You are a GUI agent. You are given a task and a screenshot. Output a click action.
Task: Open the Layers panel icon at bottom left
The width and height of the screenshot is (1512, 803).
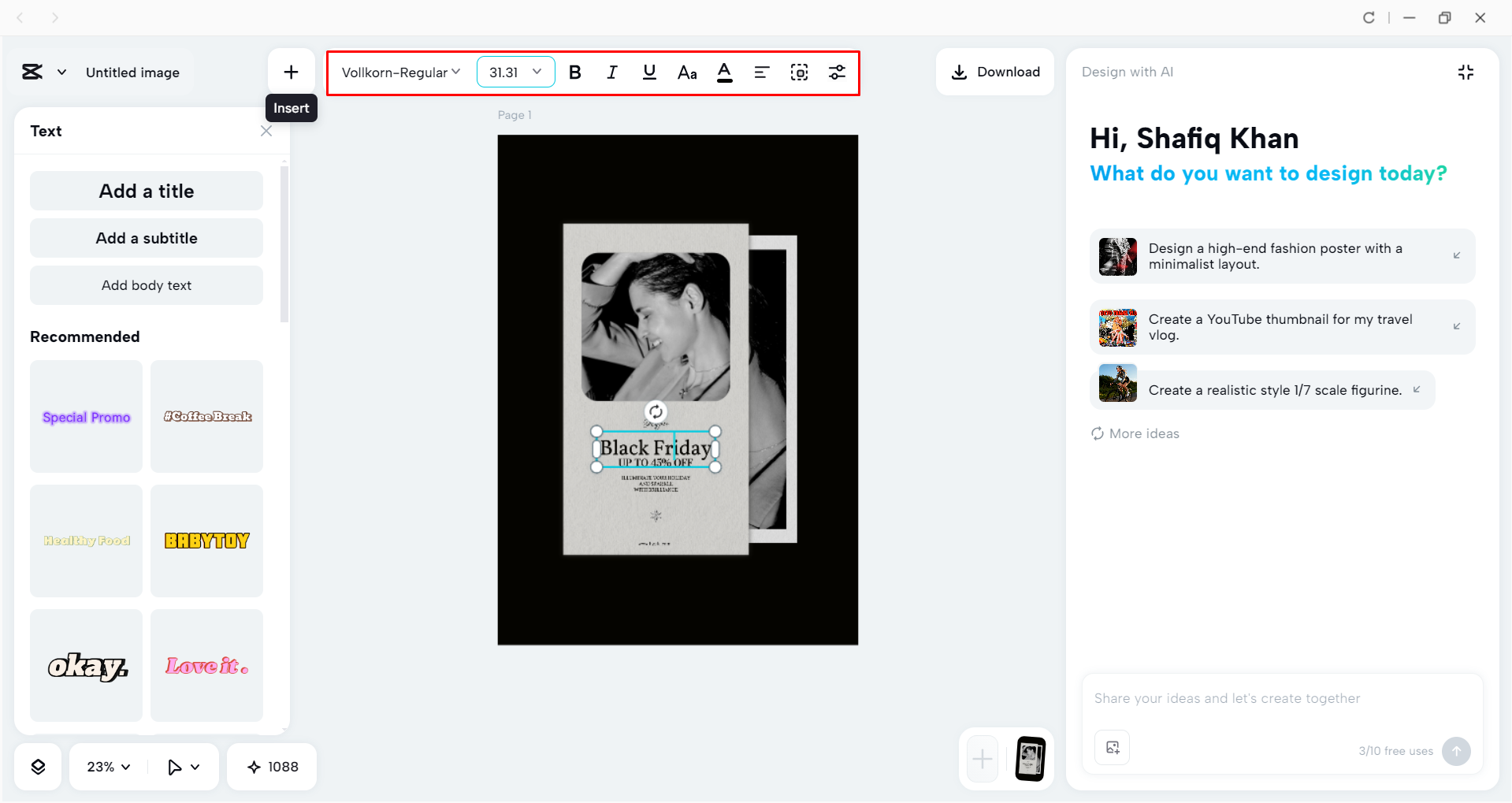coord(37,766)
